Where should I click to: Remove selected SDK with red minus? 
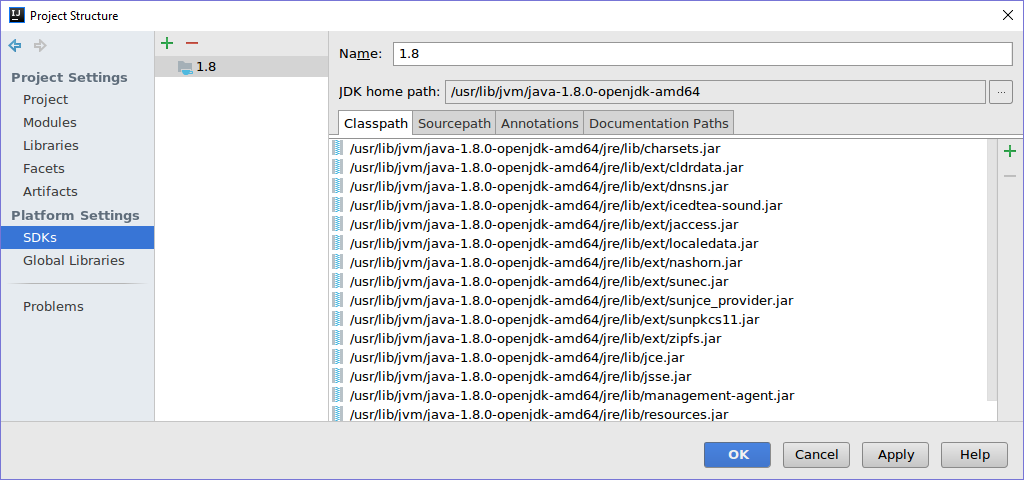click(x=191, y=43)
